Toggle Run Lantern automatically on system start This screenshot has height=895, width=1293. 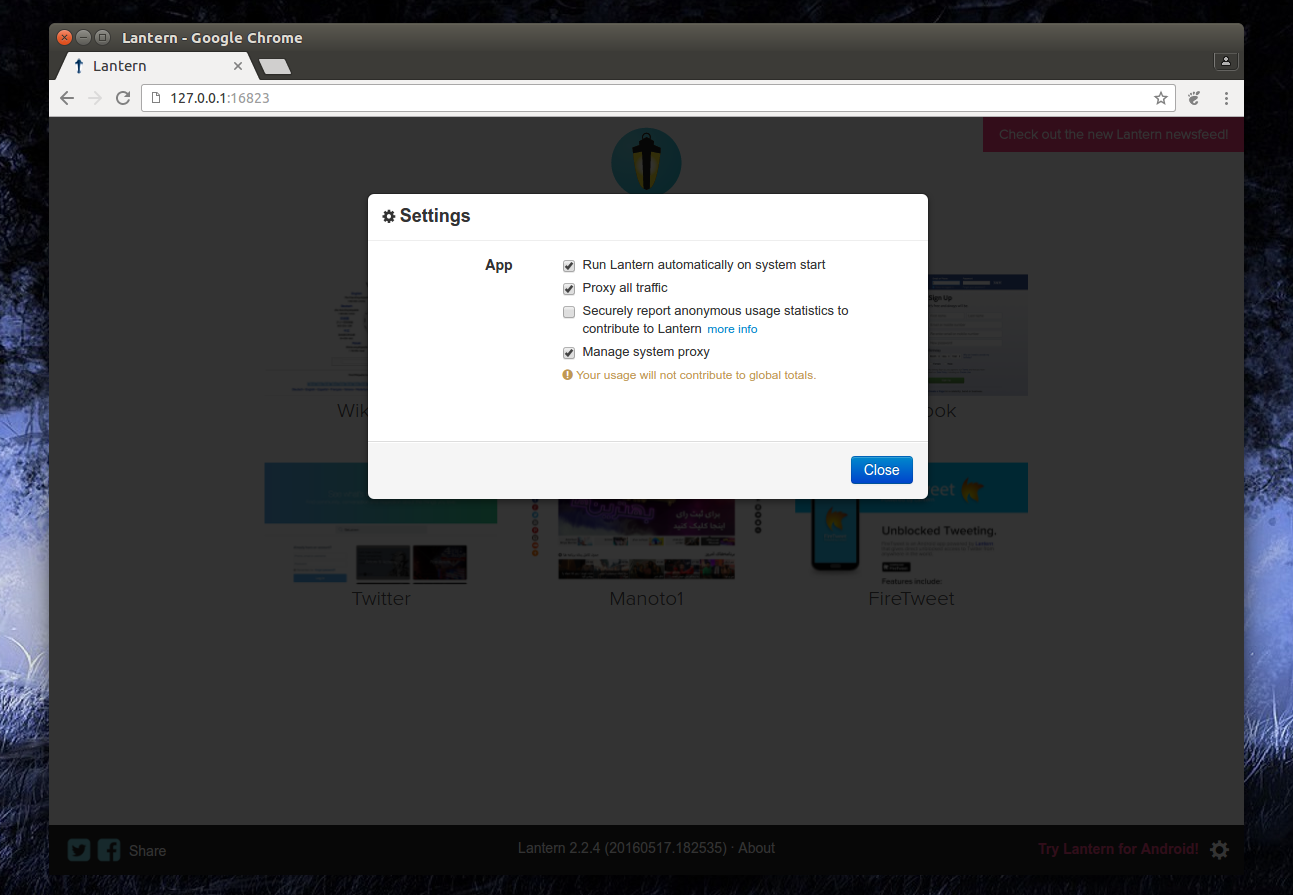click(x=569, y=266)
